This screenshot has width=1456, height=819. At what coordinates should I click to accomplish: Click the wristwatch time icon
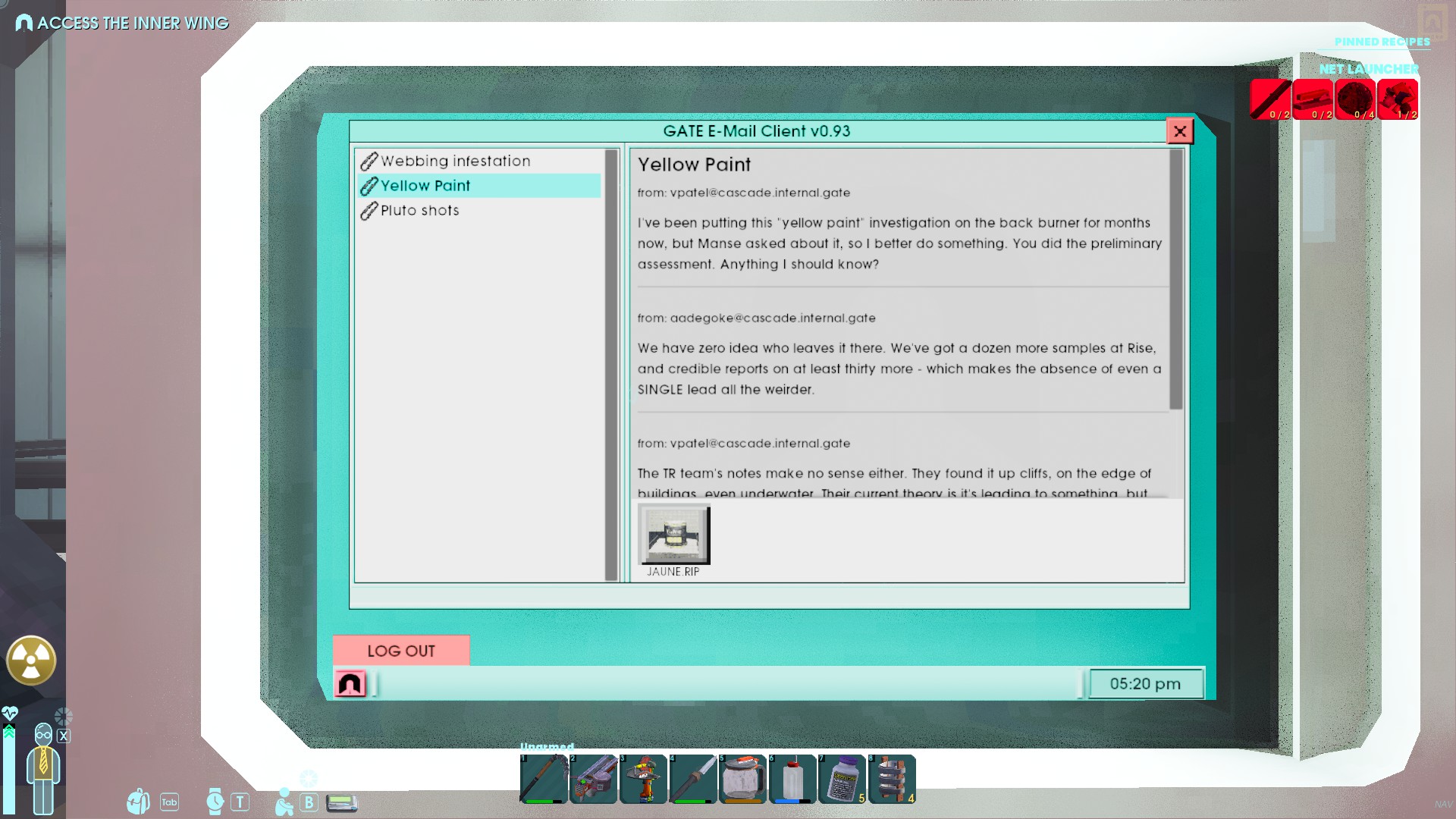point(215,802)
